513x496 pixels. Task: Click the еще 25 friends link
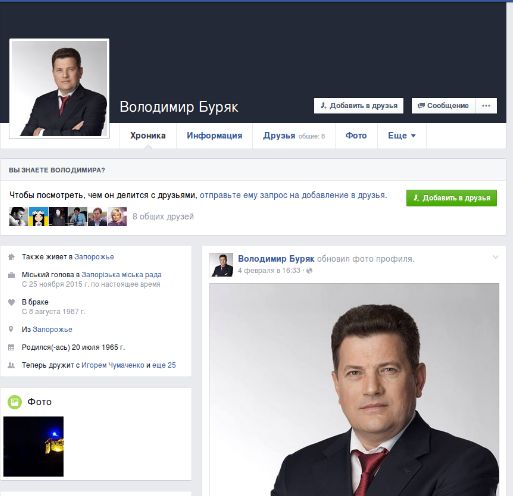point(164,365)
